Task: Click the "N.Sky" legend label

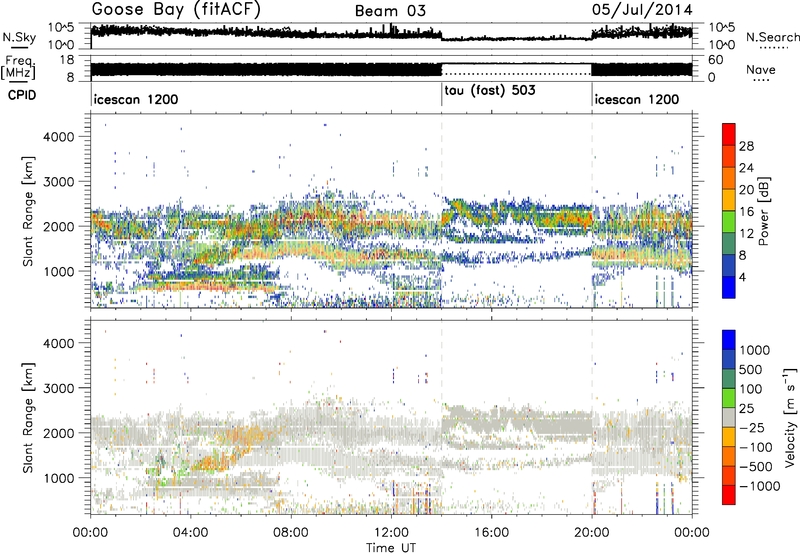Action: (x=19, y=38)
